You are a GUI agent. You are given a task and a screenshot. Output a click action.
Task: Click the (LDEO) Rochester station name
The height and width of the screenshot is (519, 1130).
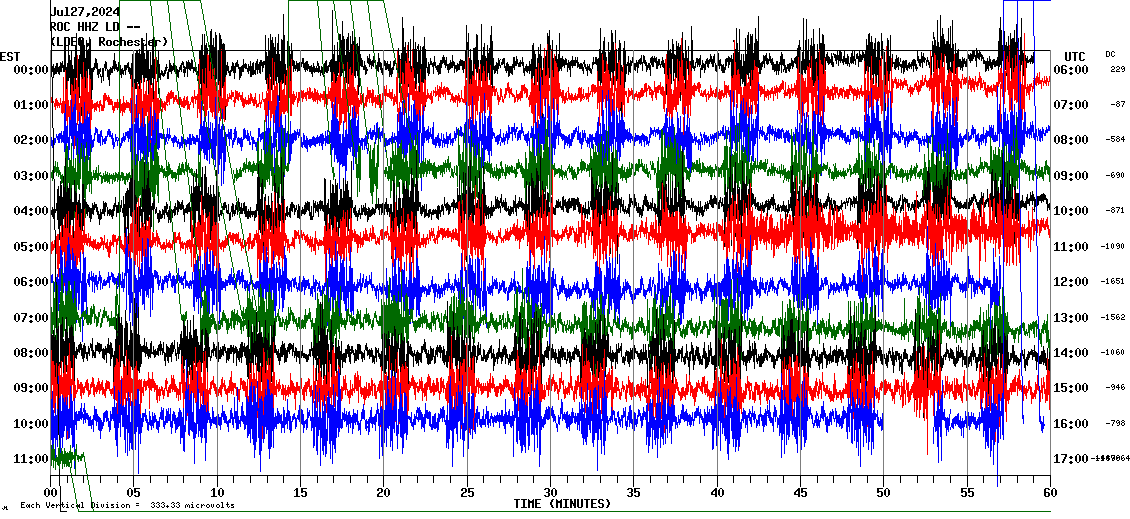click(109, 42)
